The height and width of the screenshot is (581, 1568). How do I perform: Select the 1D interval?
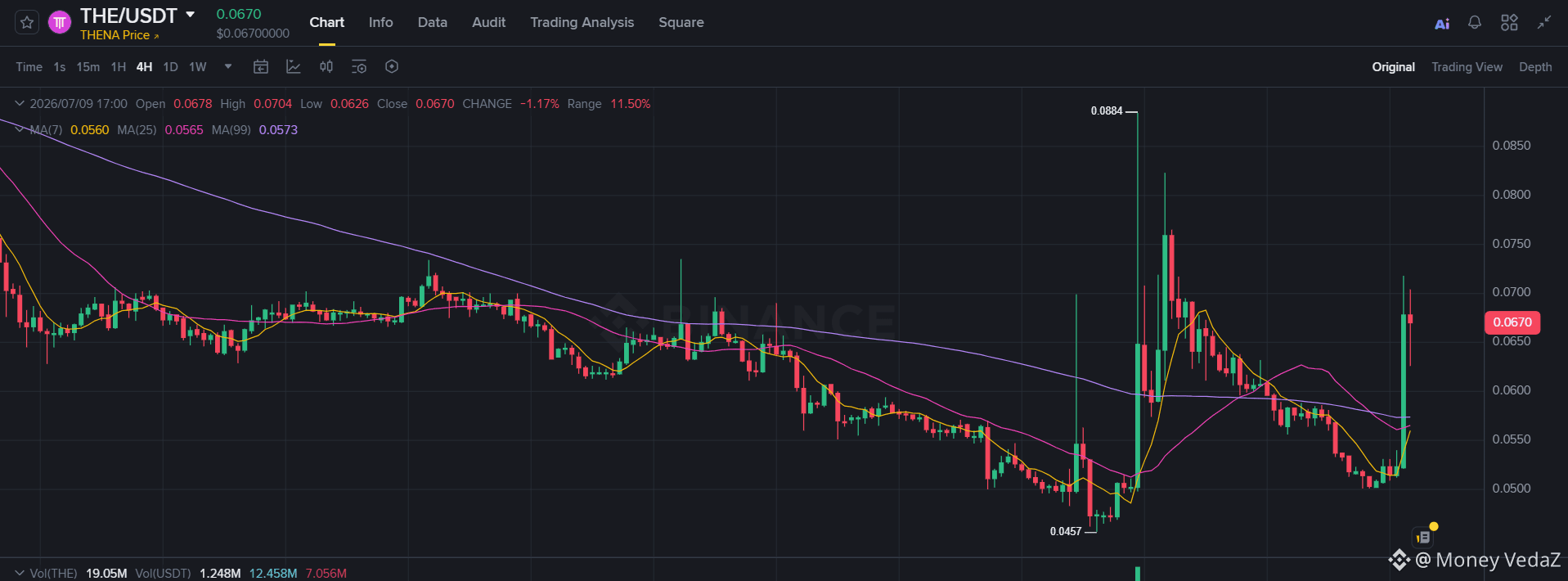tap(170, 67)
